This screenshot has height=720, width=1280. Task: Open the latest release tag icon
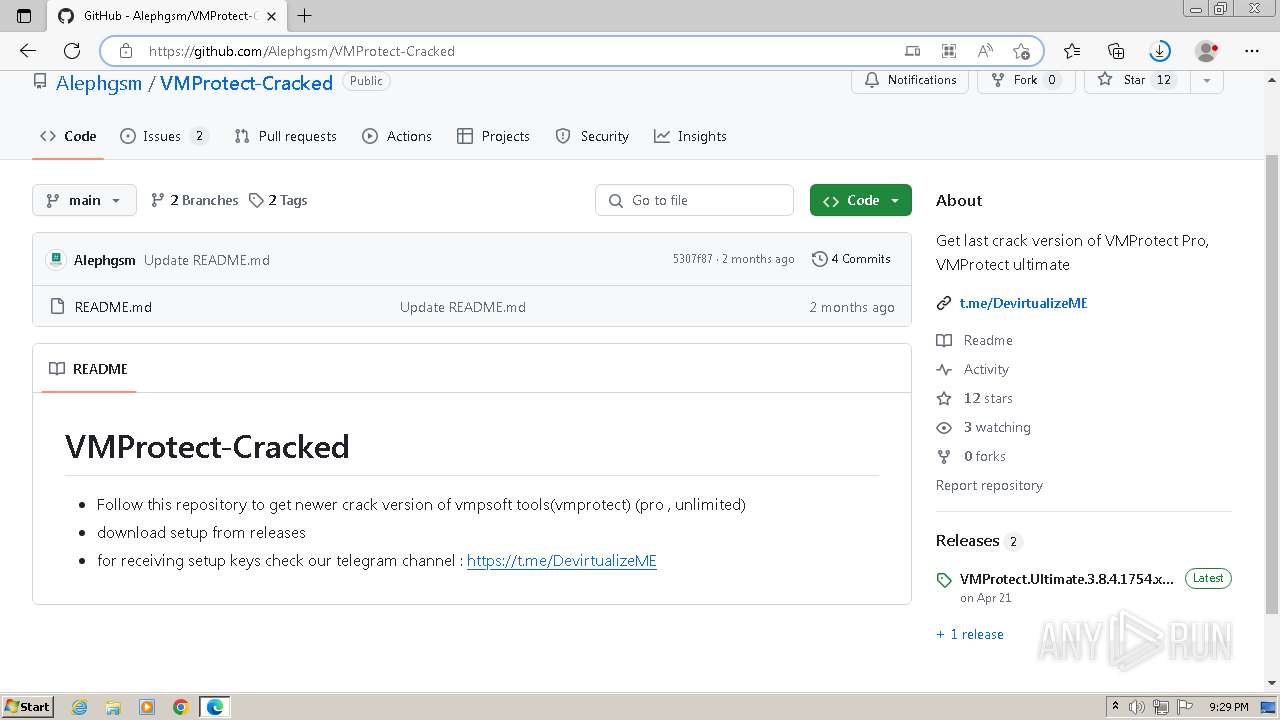tap(944, 580)
